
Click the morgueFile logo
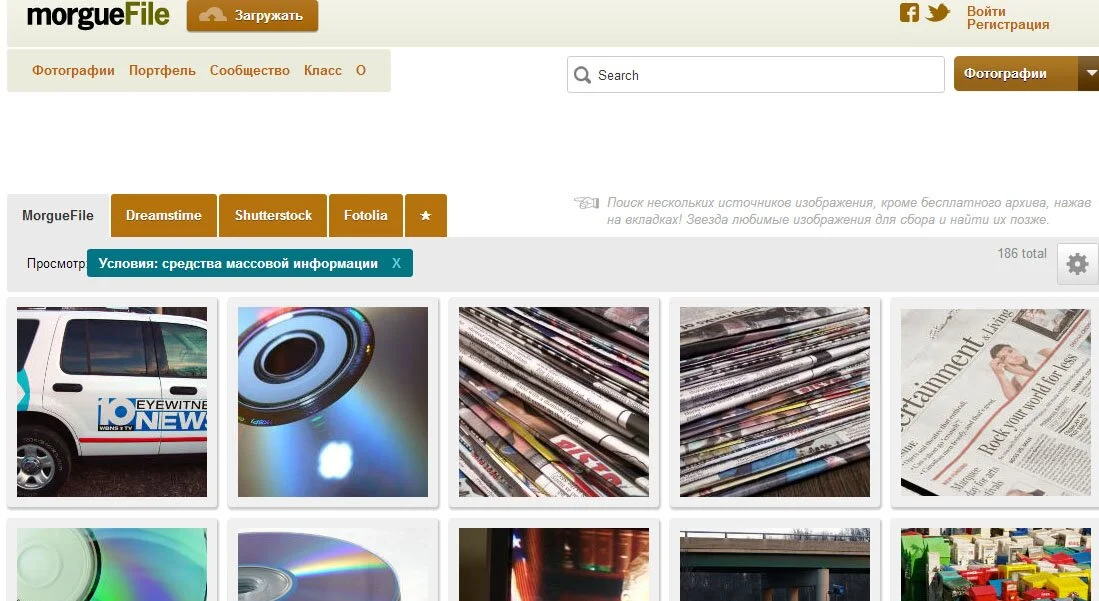(x=98, y=15)
